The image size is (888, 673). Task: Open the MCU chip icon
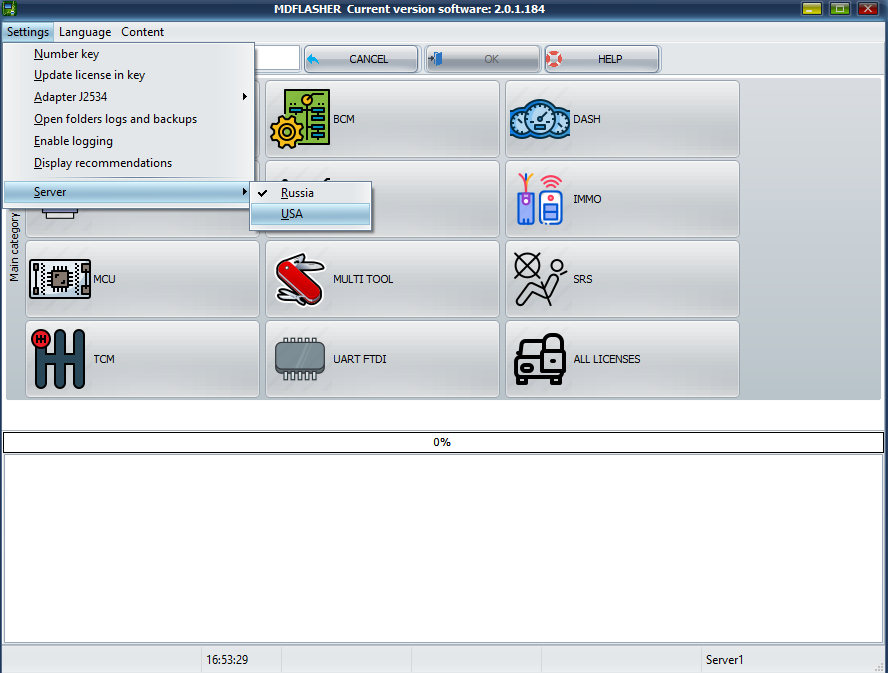coord(60,279)
